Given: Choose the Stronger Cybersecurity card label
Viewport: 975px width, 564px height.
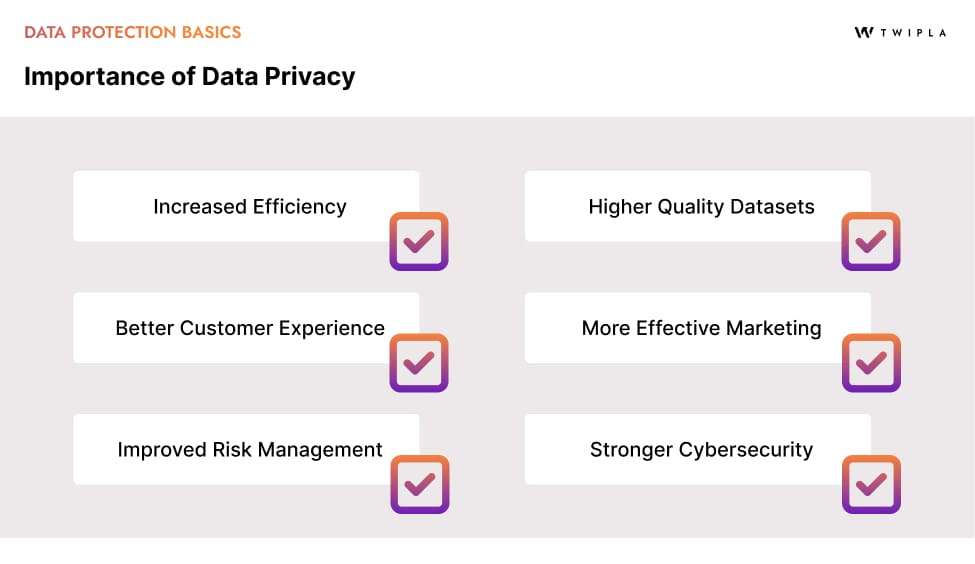Looking at the screenshot, I should coord(701,450).
